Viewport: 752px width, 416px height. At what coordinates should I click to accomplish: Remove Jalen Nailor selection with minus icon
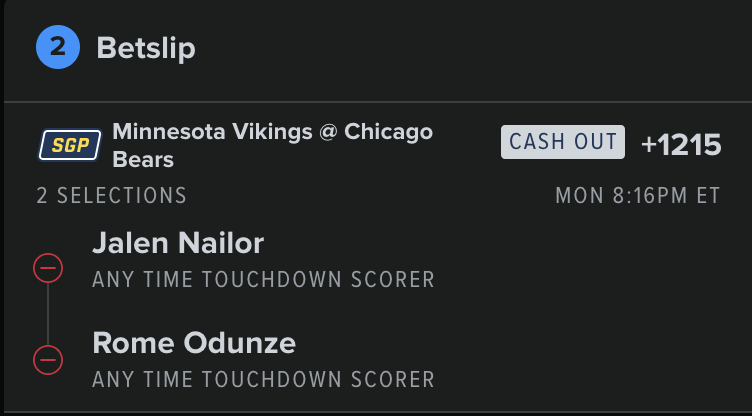pyautogui.click(x=48, y=268)
